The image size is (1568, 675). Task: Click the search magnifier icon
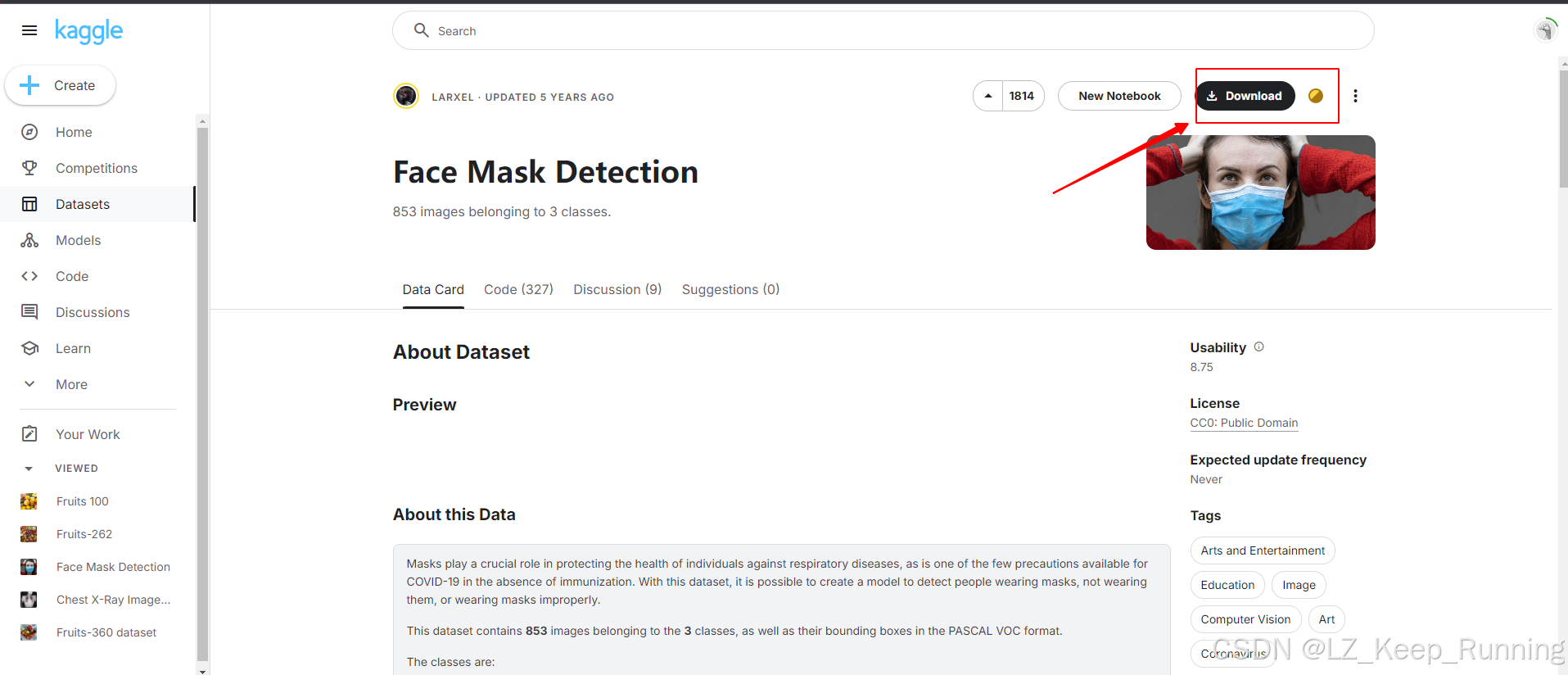coord(421,30)
